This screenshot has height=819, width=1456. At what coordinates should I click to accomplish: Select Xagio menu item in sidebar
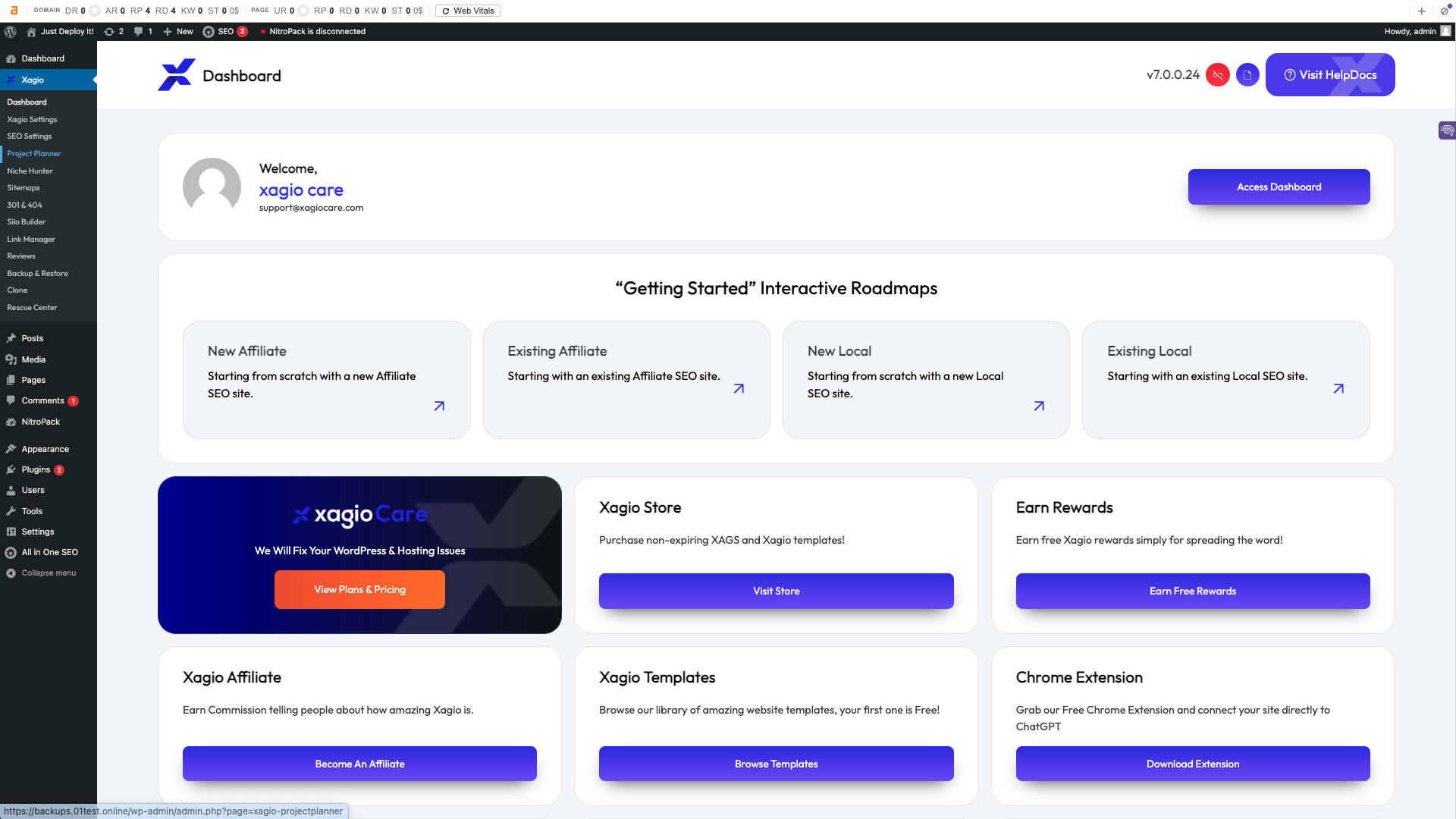(x=49, y=80)
